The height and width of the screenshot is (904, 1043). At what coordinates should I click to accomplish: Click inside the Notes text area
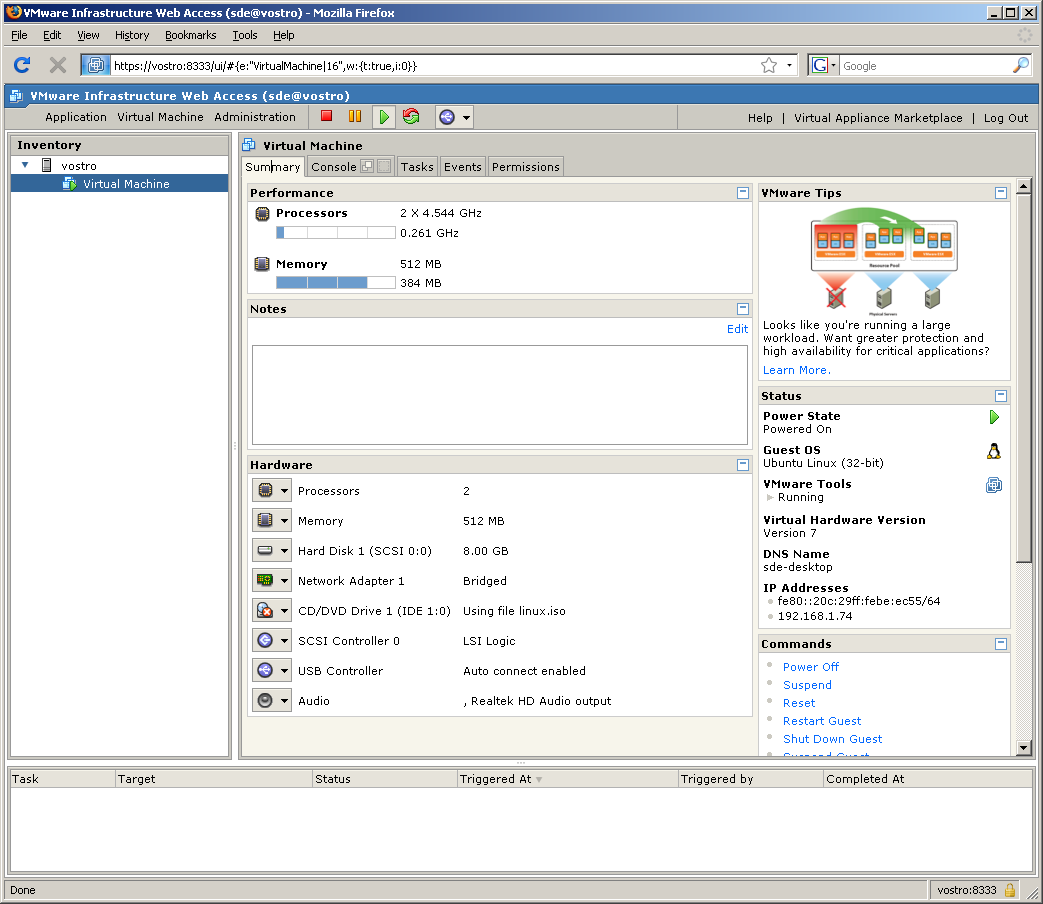(500, 394)
